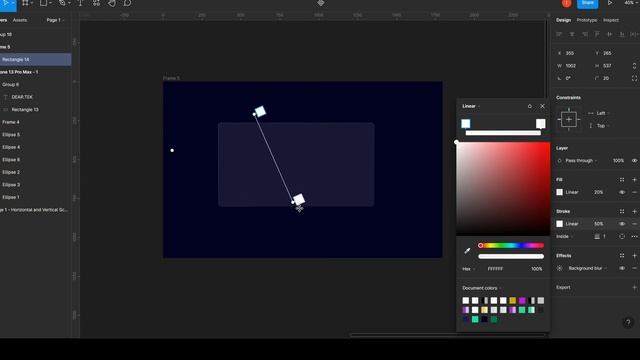This screenshot has width=640, height=360.
Task: Switch to Prototype tab
Action: tap(587, 20)
